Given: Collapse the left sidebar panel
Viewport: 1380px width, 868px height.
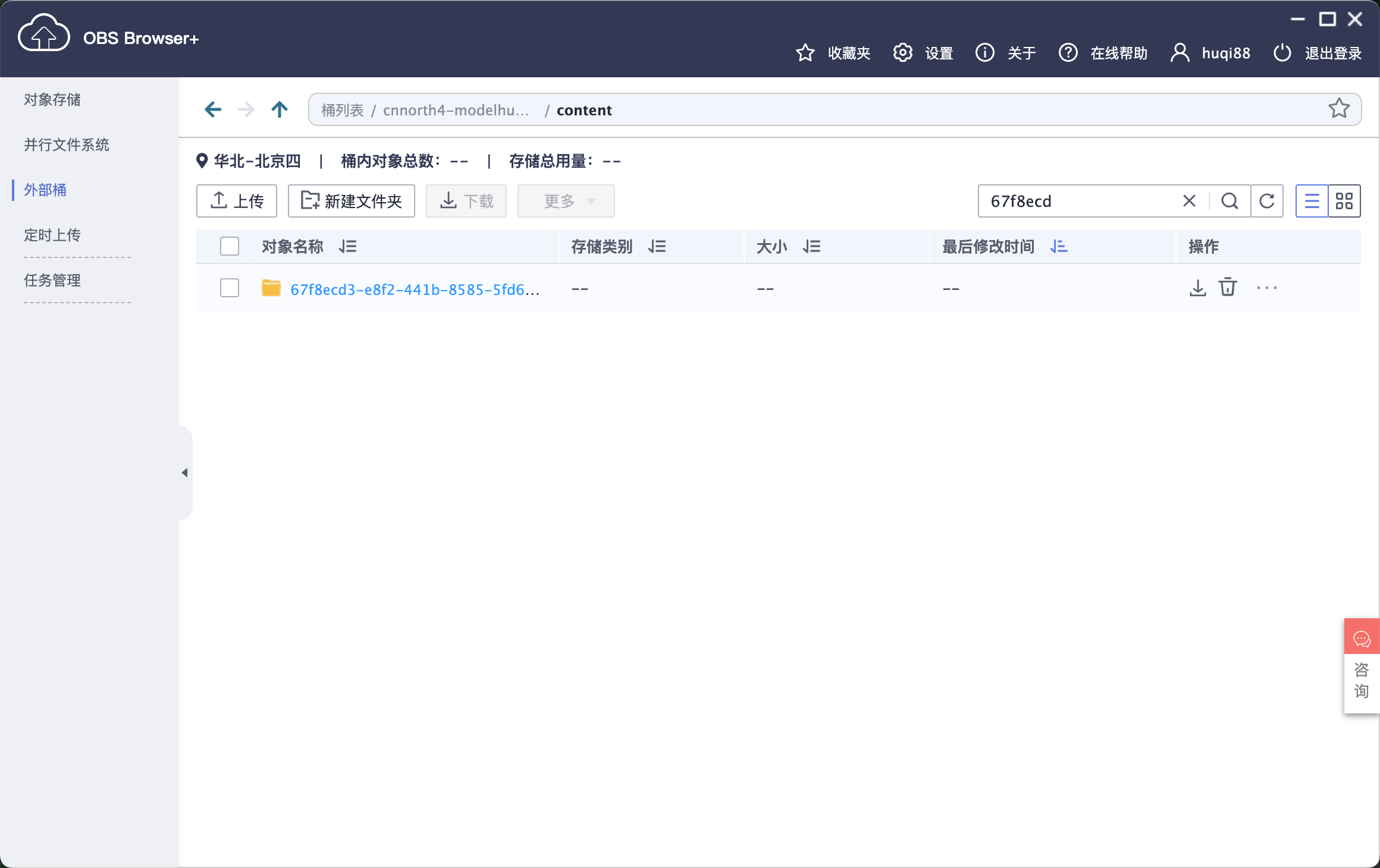Looking at the screenshot, I should pyautogui.click(x=184, y=473).
